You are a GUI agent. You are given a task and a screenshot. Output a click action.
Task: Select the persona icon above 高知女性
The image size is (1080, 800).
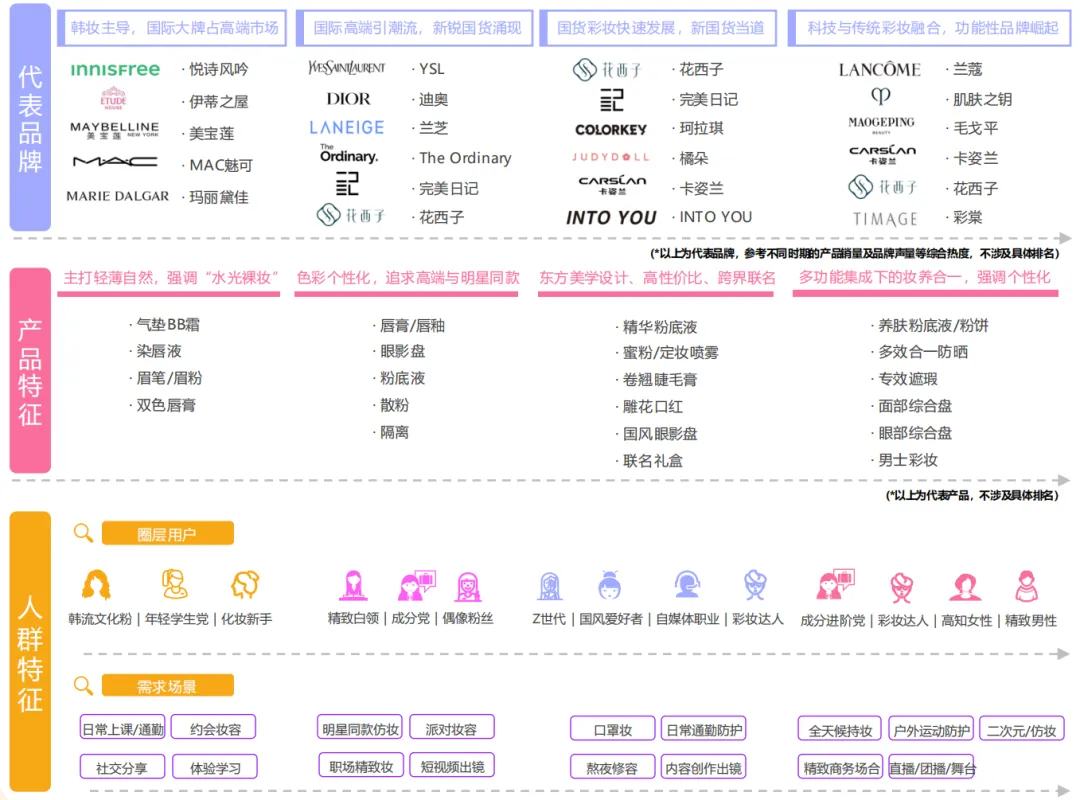966,586
